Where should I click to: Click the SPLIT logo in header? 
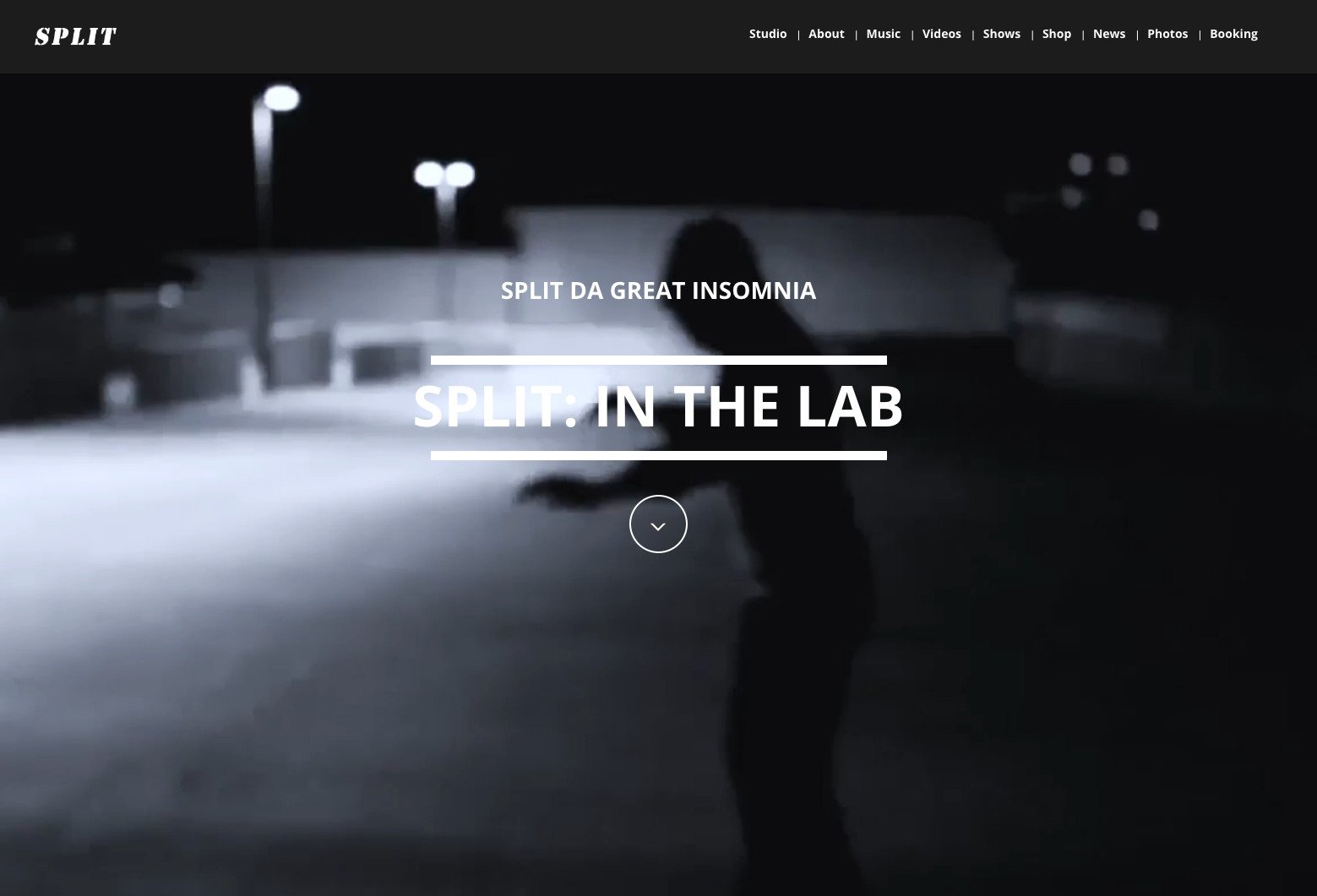tap(75, 36)
